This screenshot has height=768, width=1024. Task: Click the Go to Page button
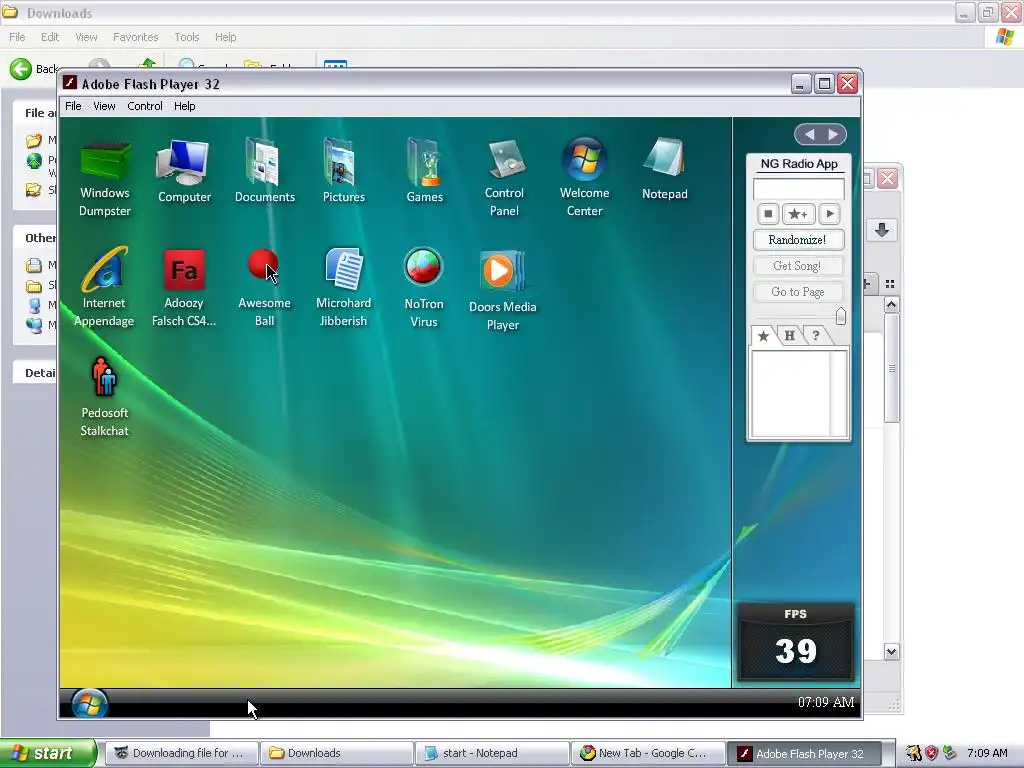coord(798,292)
